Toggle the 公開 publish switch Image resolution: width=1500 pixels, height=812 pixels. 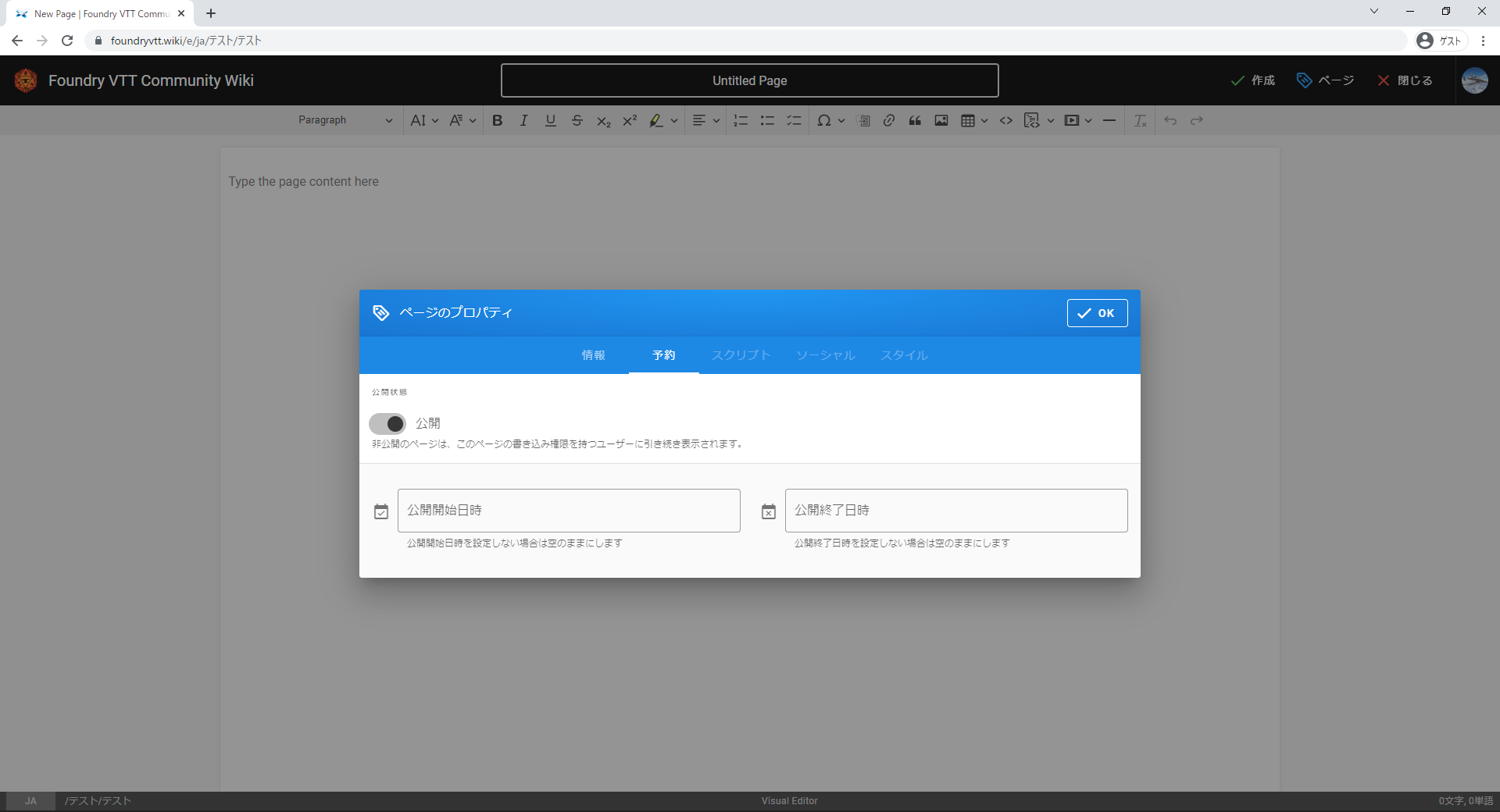(387, 423)
